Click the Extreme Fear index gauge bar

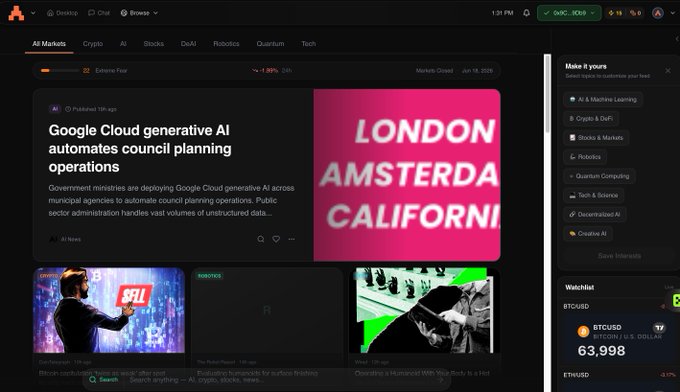click(59, 70)
